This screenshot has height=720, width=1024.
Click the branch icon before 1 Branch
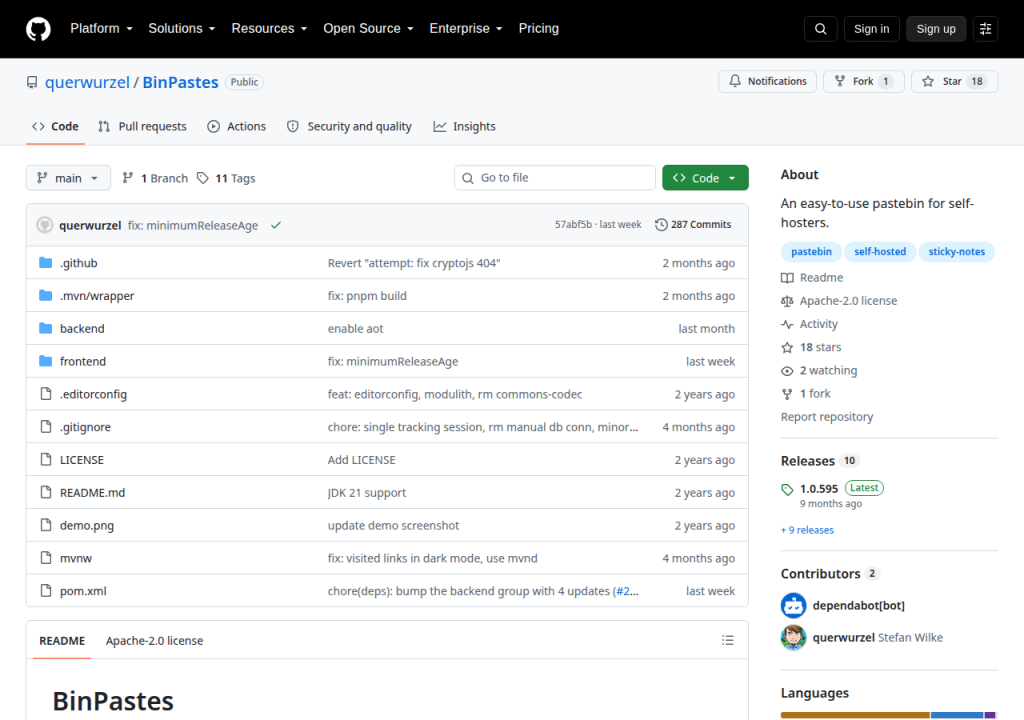point(128,178)
